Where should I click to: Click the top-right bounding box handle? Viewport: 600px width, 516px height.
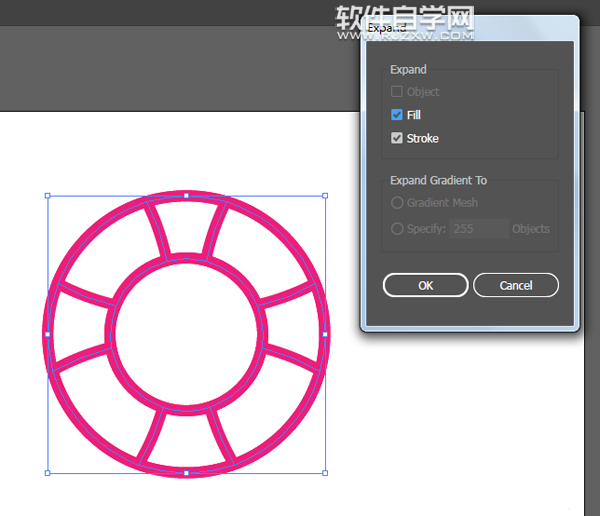click(325, 195)
